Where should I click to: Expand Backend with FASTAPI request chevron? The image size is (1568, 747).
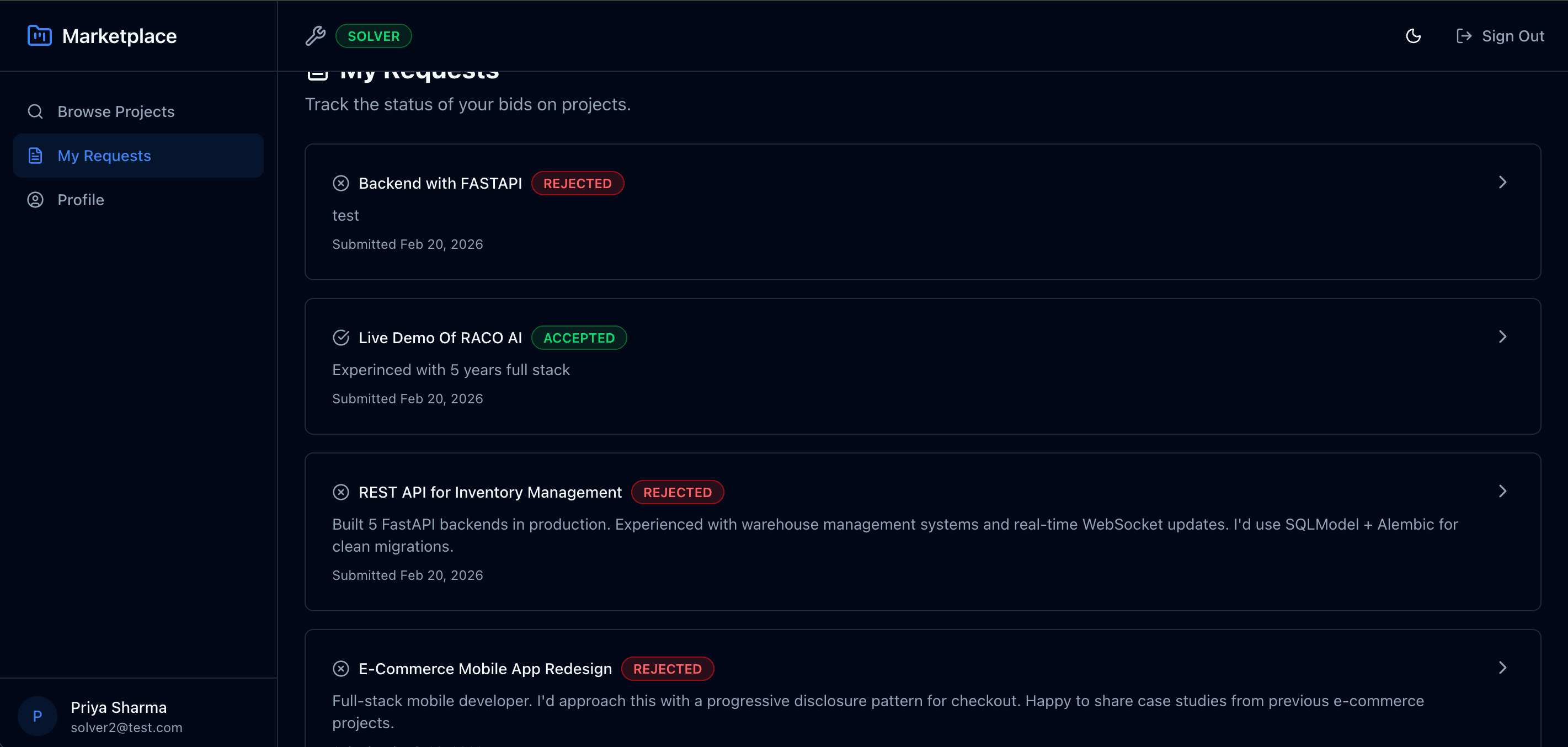pos(1502,183)
